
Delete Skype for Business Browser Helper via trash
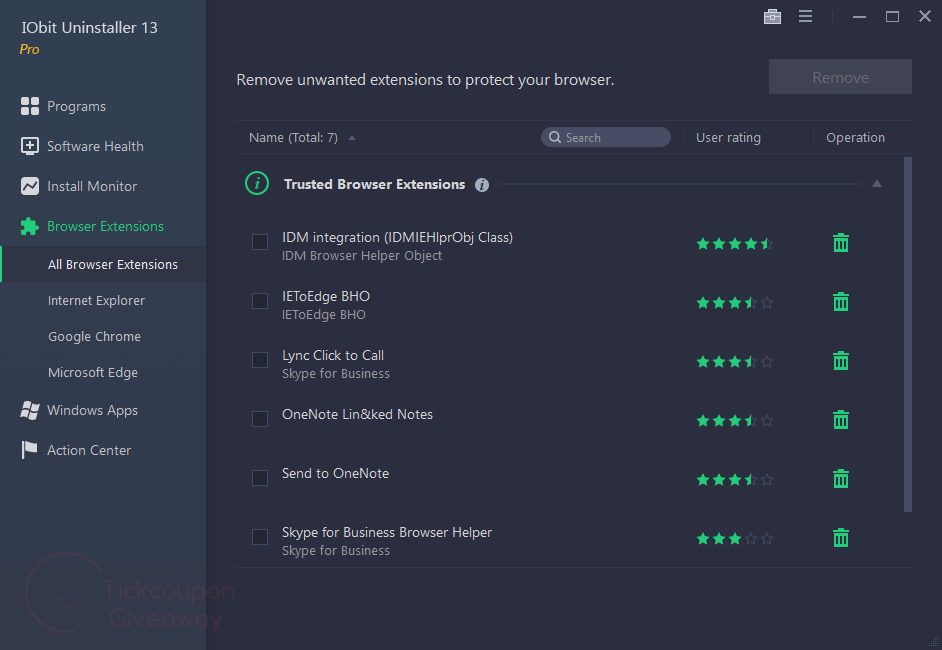pos(840,537)
